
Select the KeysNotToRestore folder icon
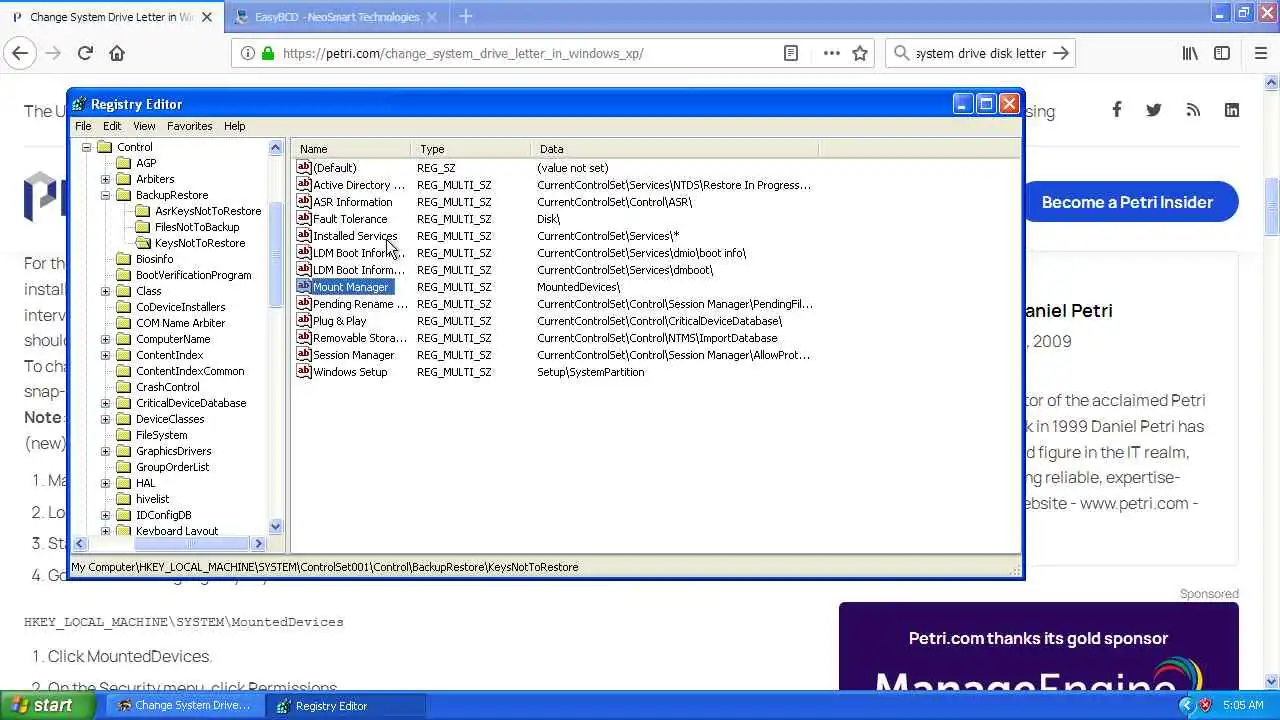(x=143, y=243)
